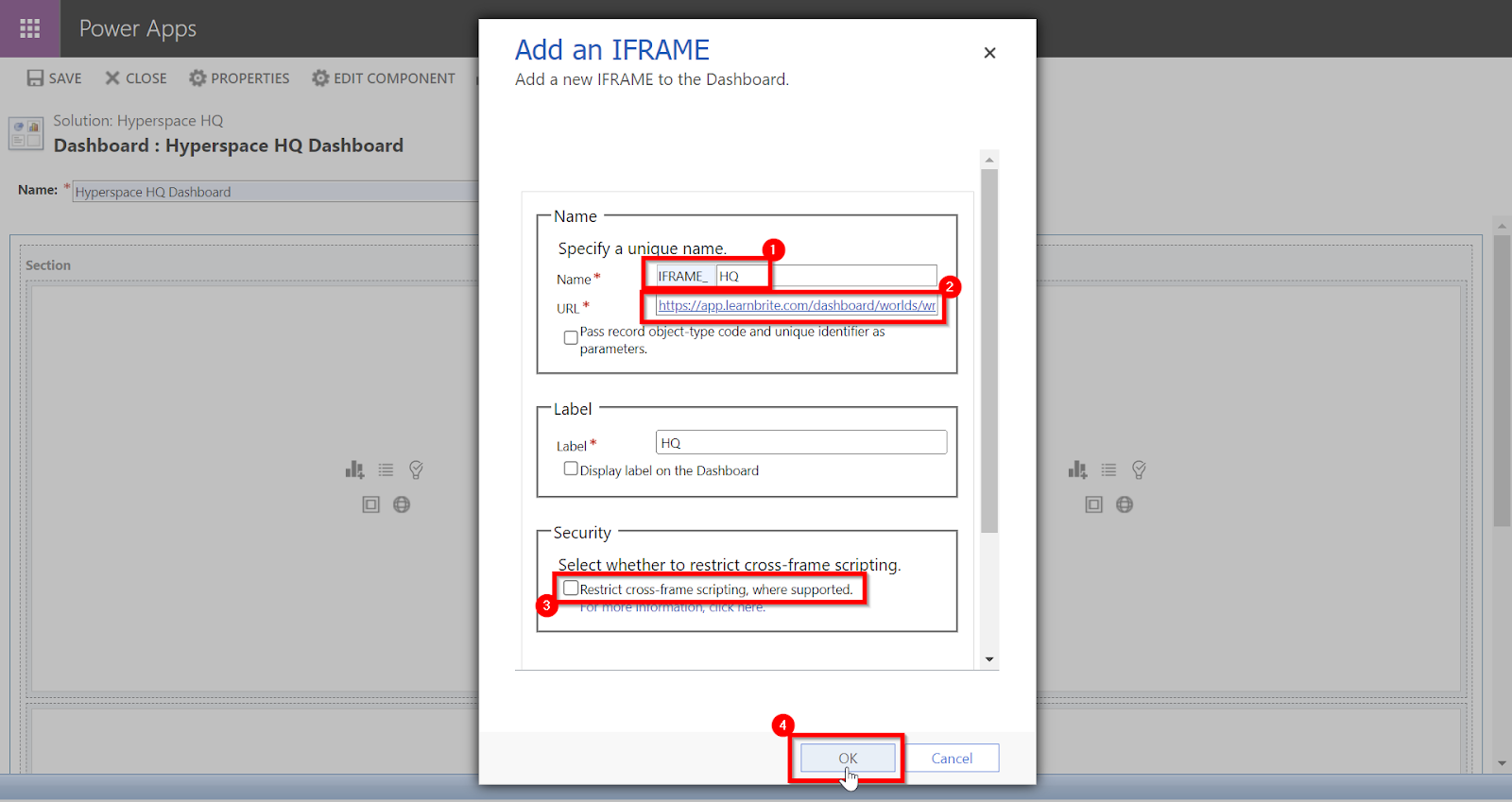1512x802 pixels.
Task: Click the dashboard icon beside the solution title
Action: (x=26, y=133)
